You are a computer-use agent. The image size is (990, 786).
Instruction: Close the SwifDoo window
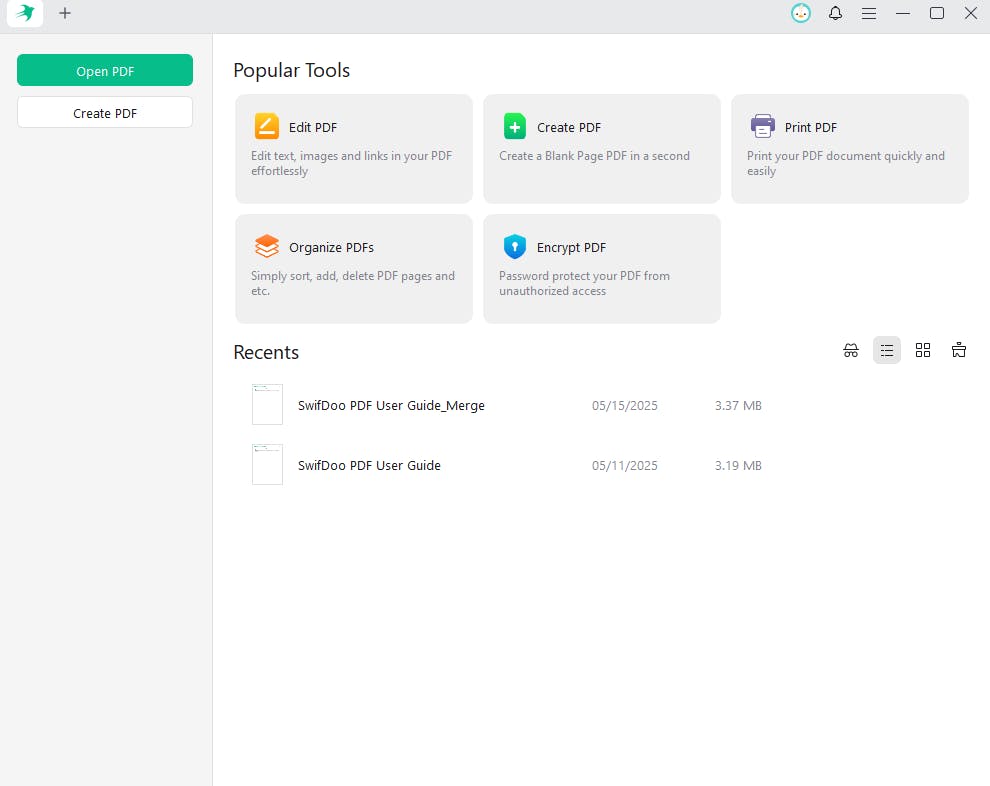[x=971, y=13]
